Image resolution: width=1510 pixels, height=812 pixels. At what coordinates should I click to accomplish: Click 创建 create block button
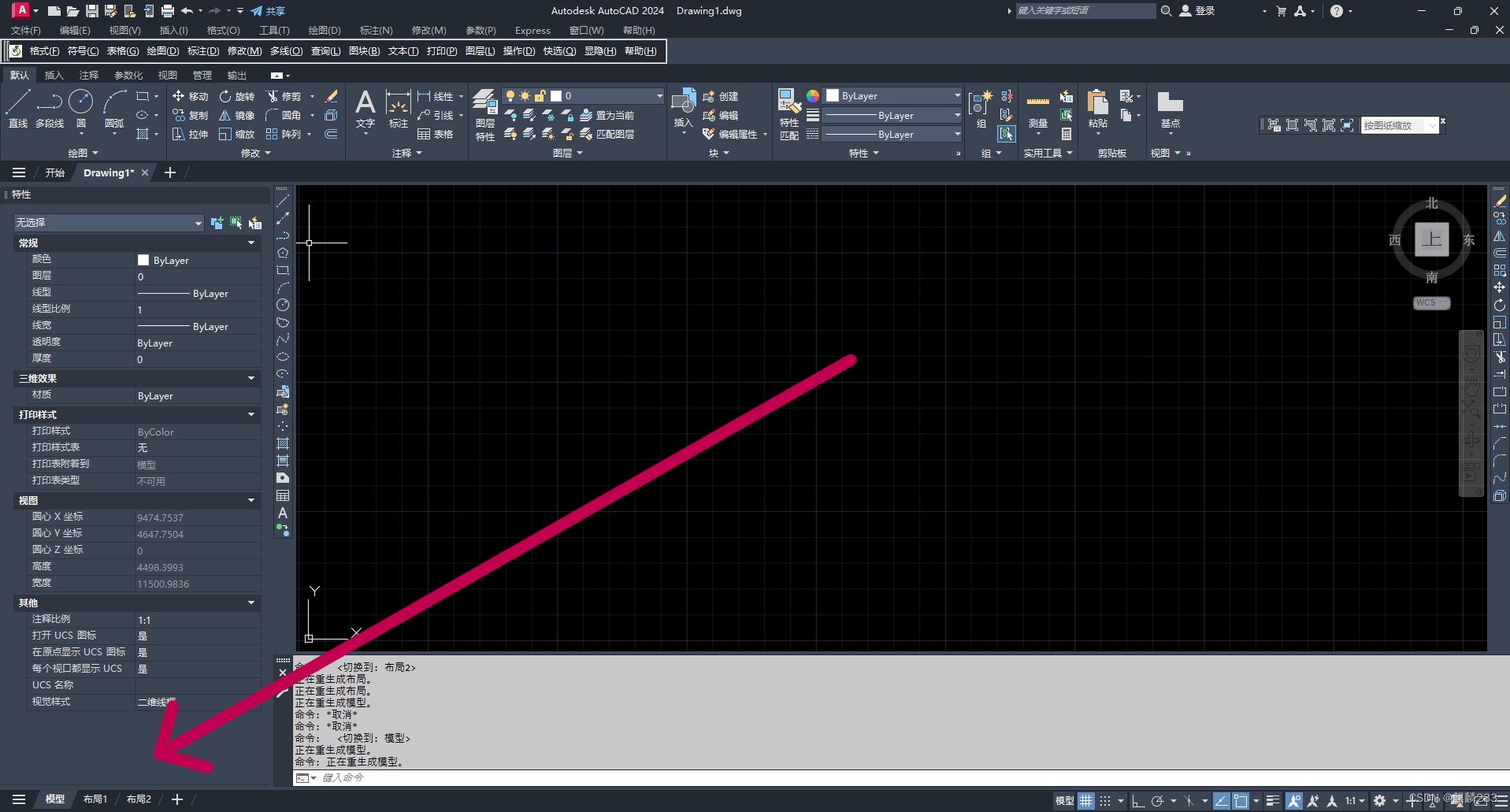[721, 96]
